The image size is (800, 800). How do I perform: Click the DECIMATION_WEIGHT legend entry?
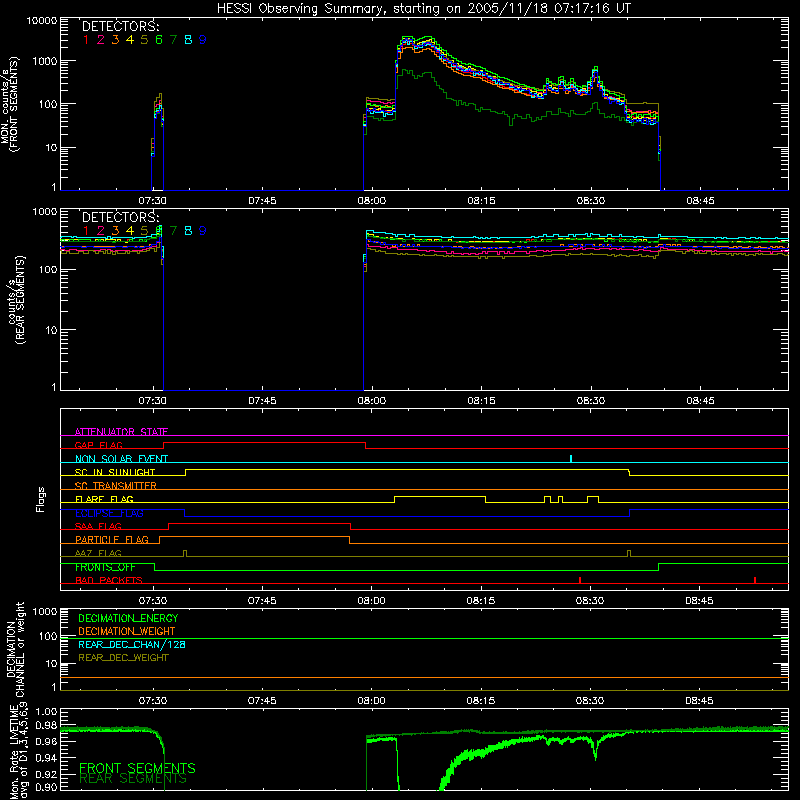(127, 631)
